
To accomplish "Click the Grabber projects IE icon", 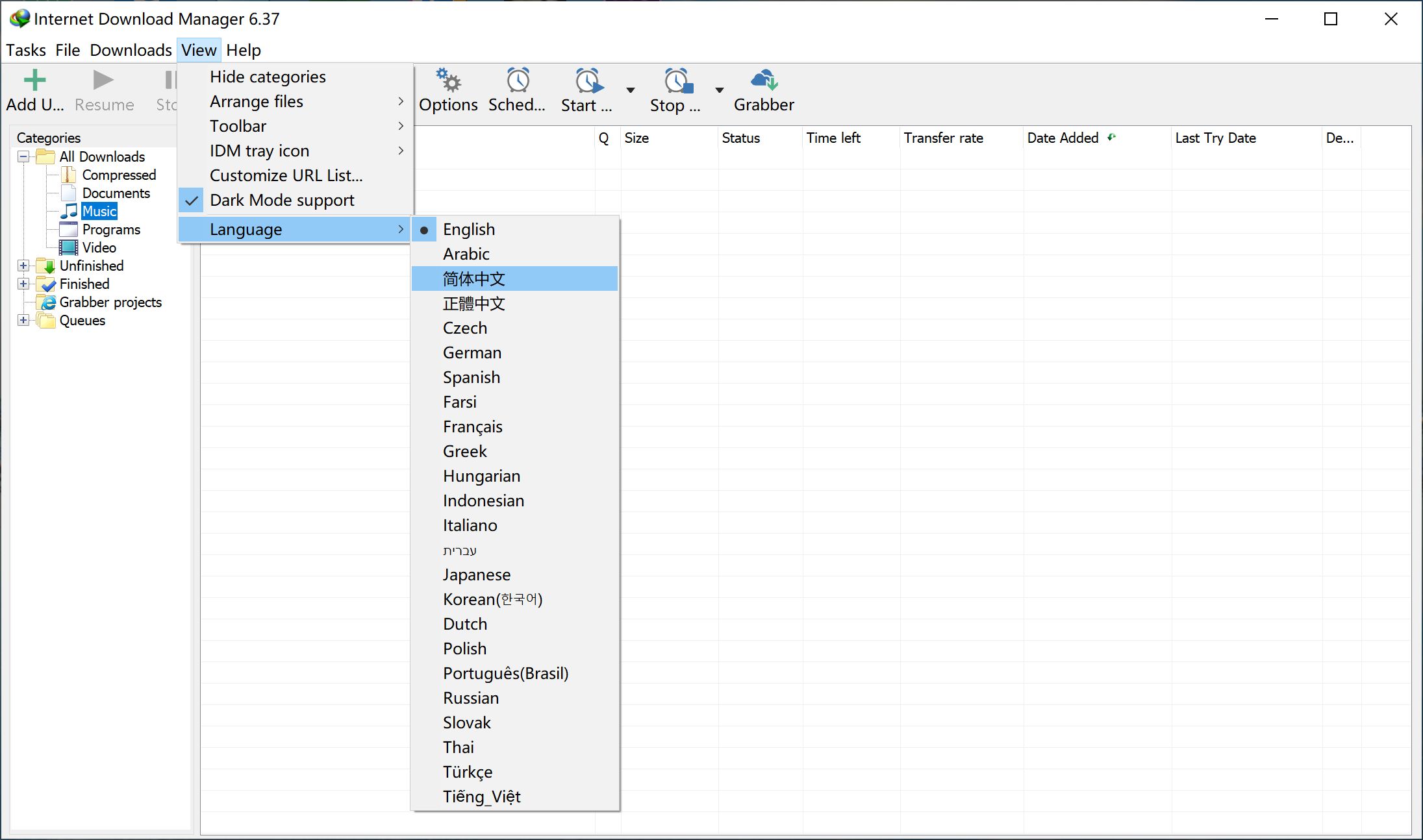I will pos(47,302).
